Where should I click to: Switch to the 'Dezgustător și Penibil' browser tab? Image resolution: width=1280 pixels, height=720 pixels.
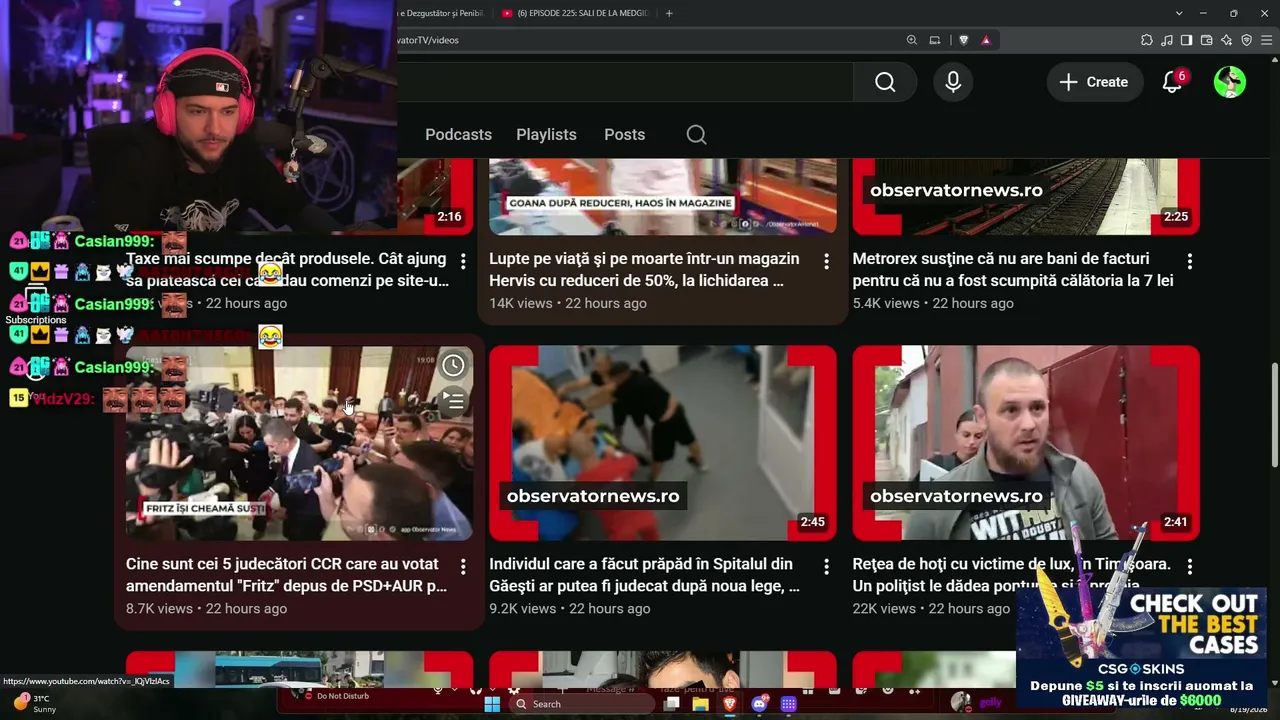(440, 13)
